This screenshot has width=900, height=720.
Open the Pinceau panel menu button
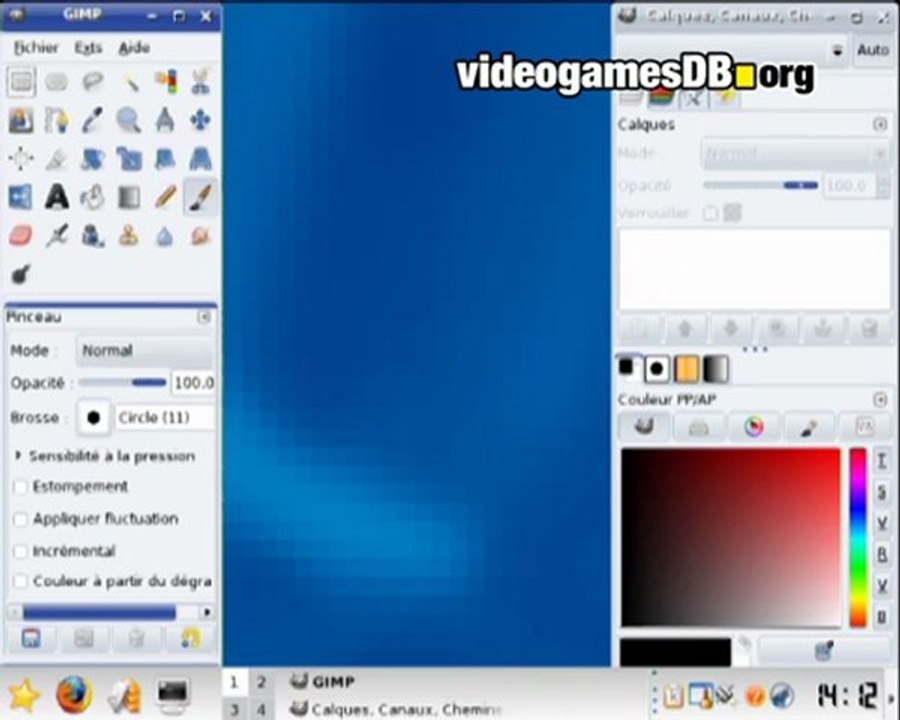point(204,317)
